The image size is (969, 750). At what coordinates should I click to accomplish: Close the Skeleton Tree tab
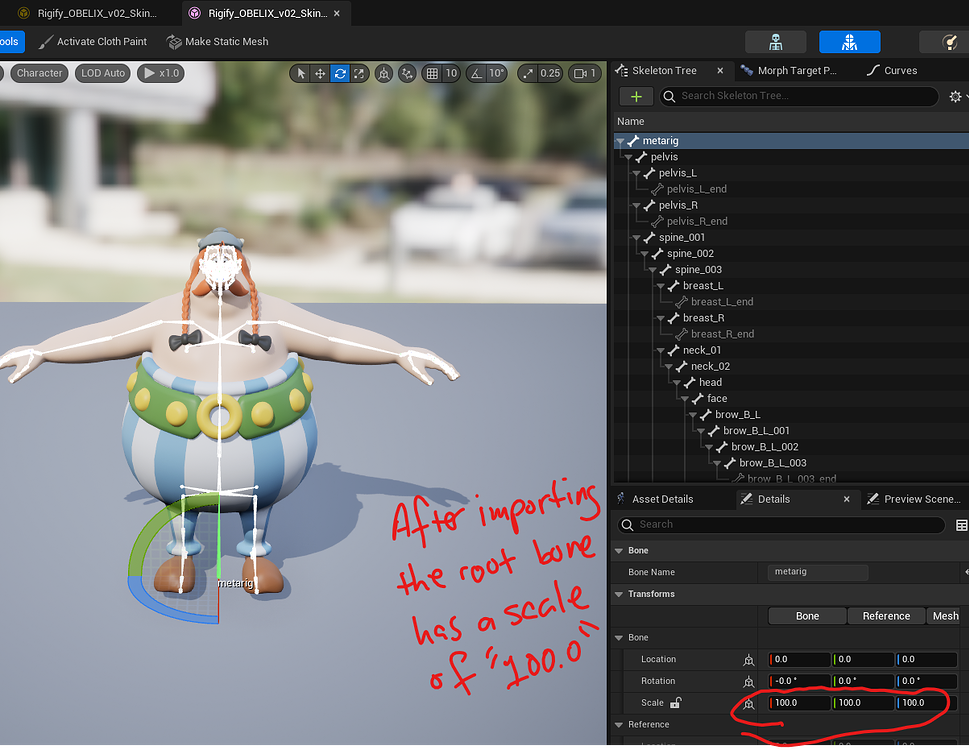(x=720, y=70)
